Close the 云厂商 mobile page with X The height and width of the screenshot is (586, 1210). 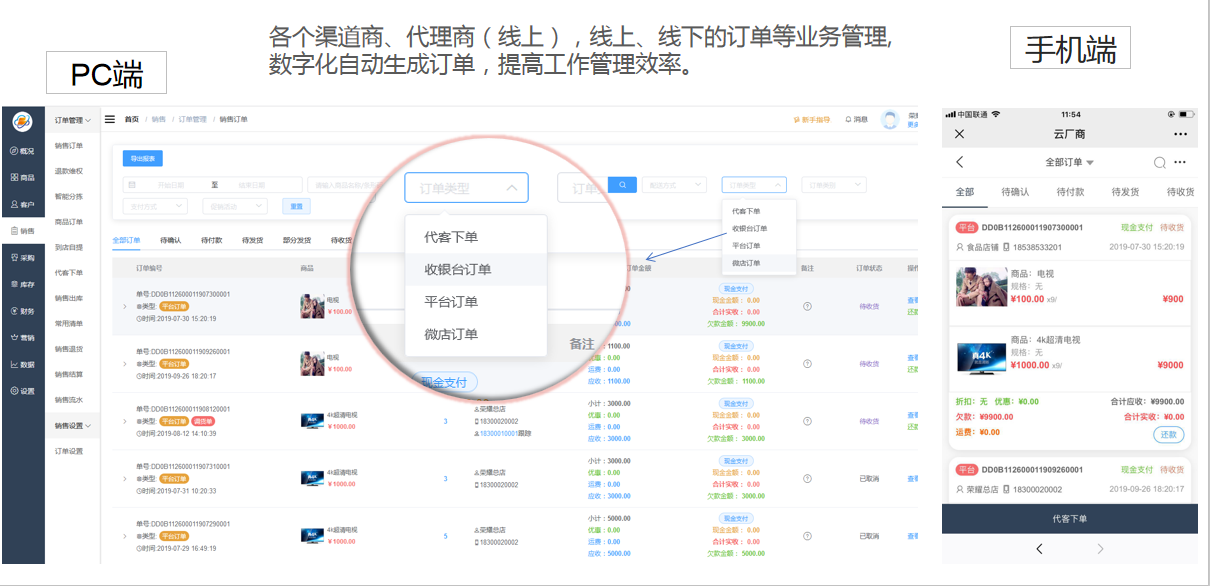pyautogui.click(x=960, y=134)
